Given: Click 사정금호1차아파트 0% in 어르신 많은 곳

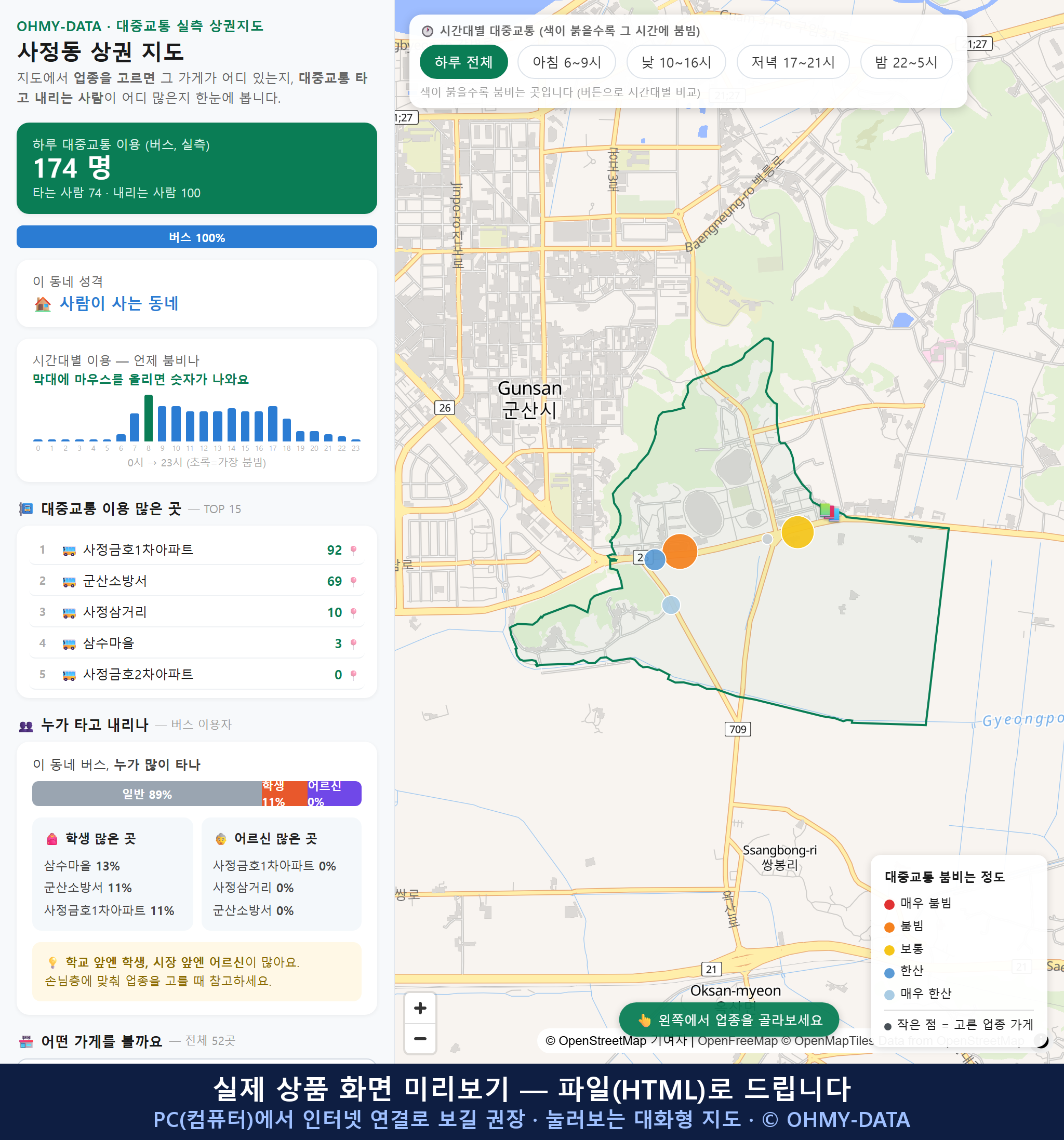Looking at the screenshot, I should click(x=275, y=866).
